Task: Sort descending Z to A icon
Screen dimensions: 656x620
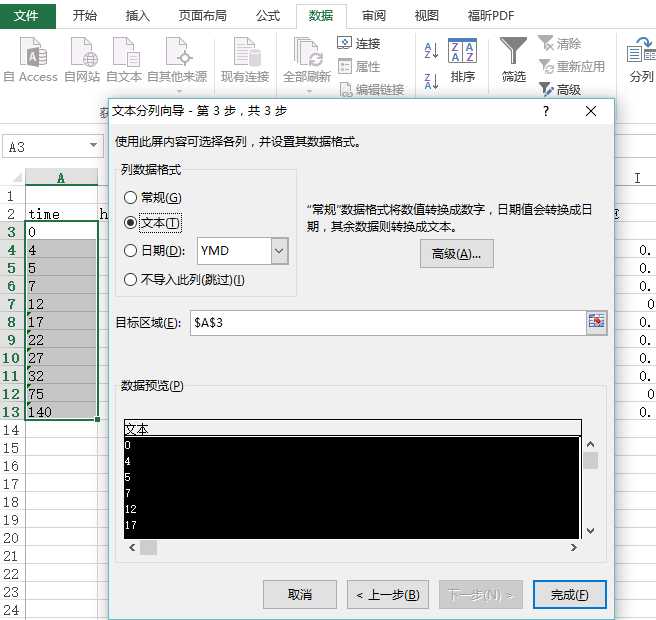Action: [x=431, y=81]
